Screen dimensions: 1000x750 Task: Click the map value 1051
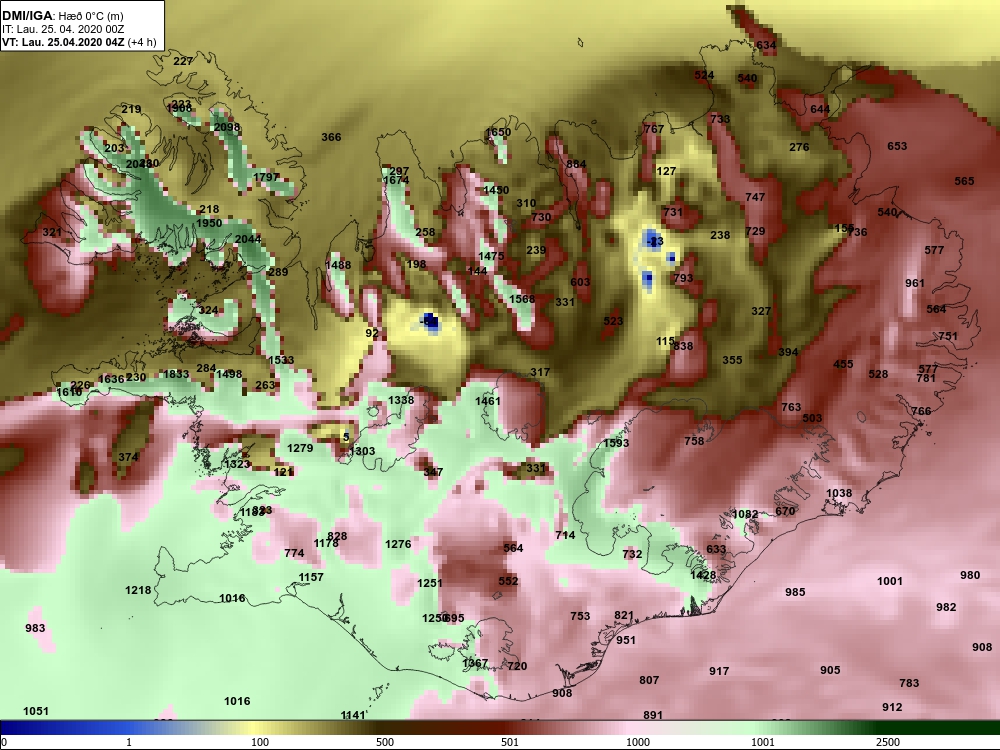click(36, 711)
